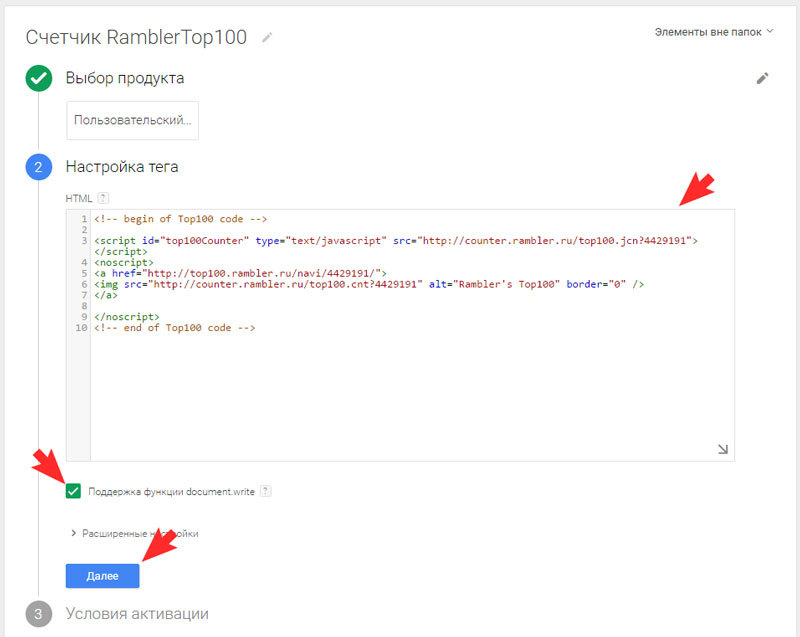Expand the 'Расширенные настройки' section
This screenshot has height=637, width=800.
[134, 533]
